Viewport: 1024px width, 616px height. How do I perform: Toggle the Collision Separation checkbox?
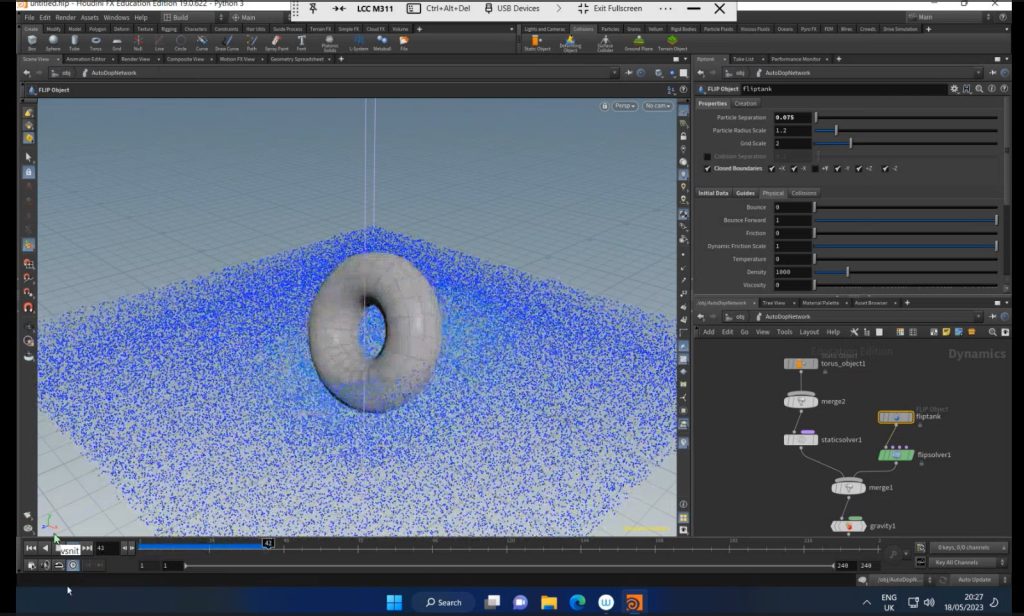[707, 157]
